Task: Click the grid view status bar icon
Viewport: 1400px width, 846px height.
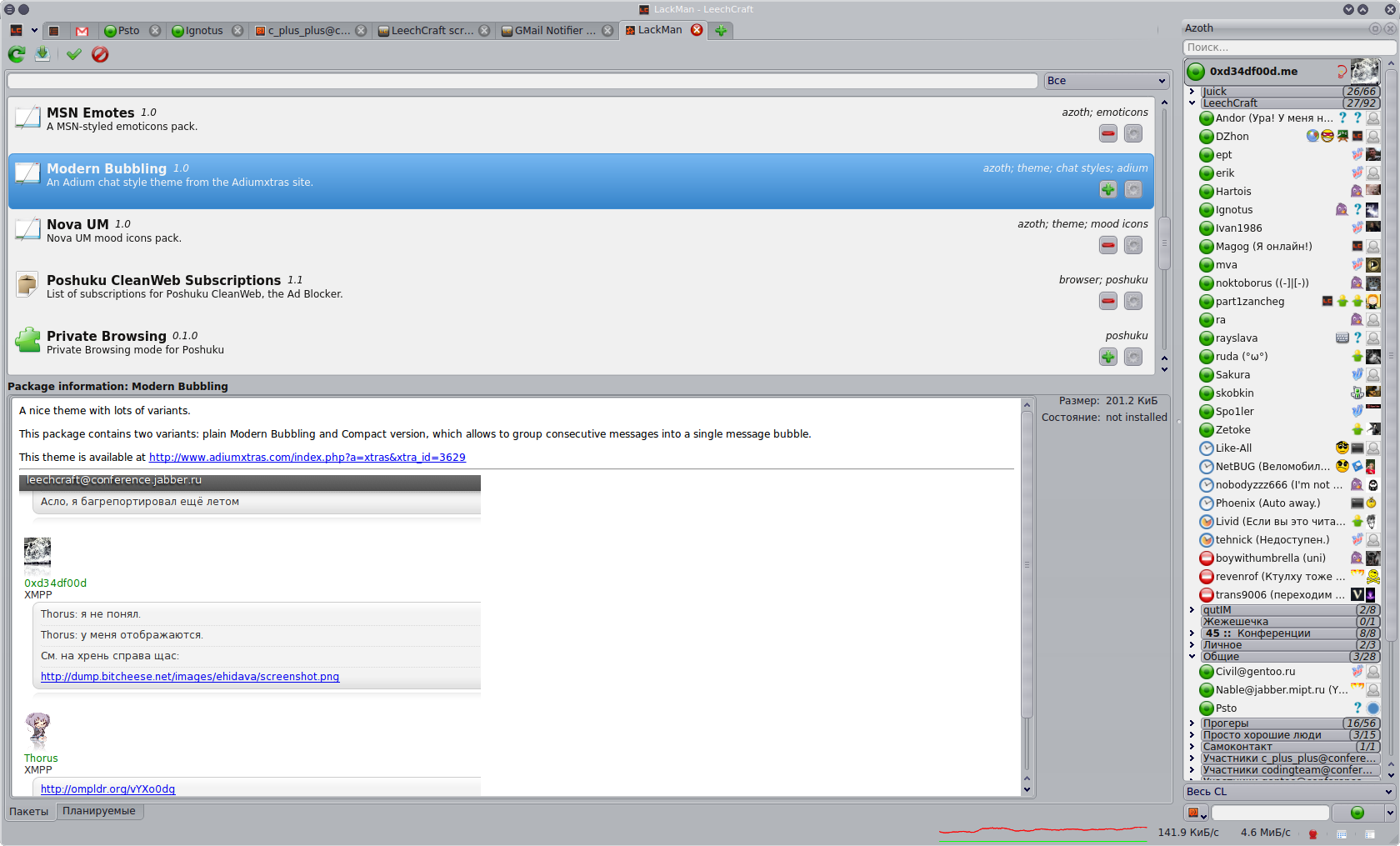Action: coord(1342,833)
